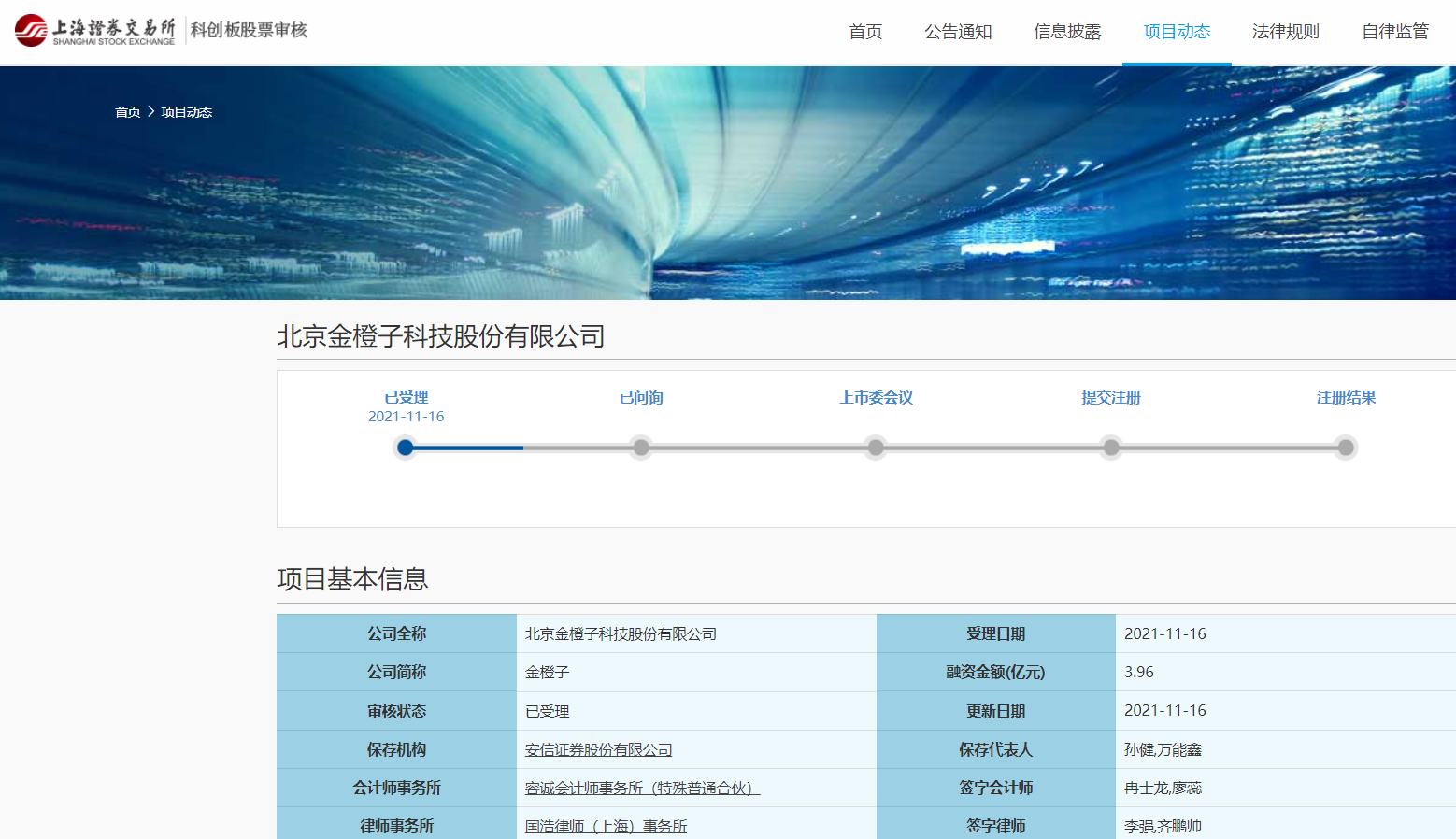Click the 审核状态 label cell

[x=396, y=711]
